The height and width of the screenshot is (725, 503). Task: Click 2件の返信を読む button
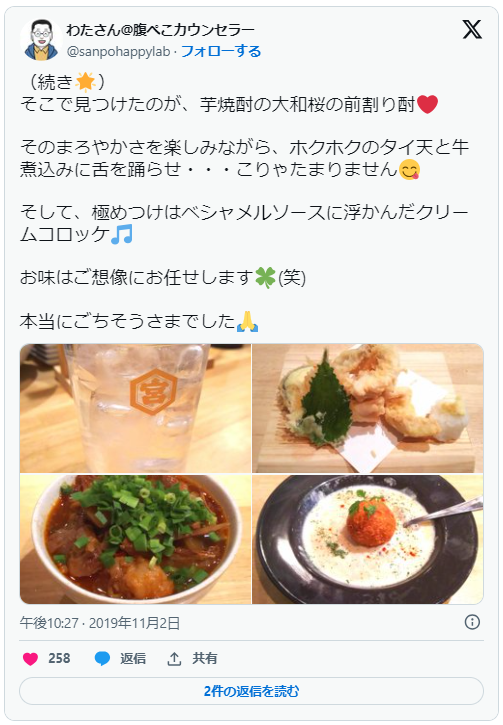pos(252,691)
